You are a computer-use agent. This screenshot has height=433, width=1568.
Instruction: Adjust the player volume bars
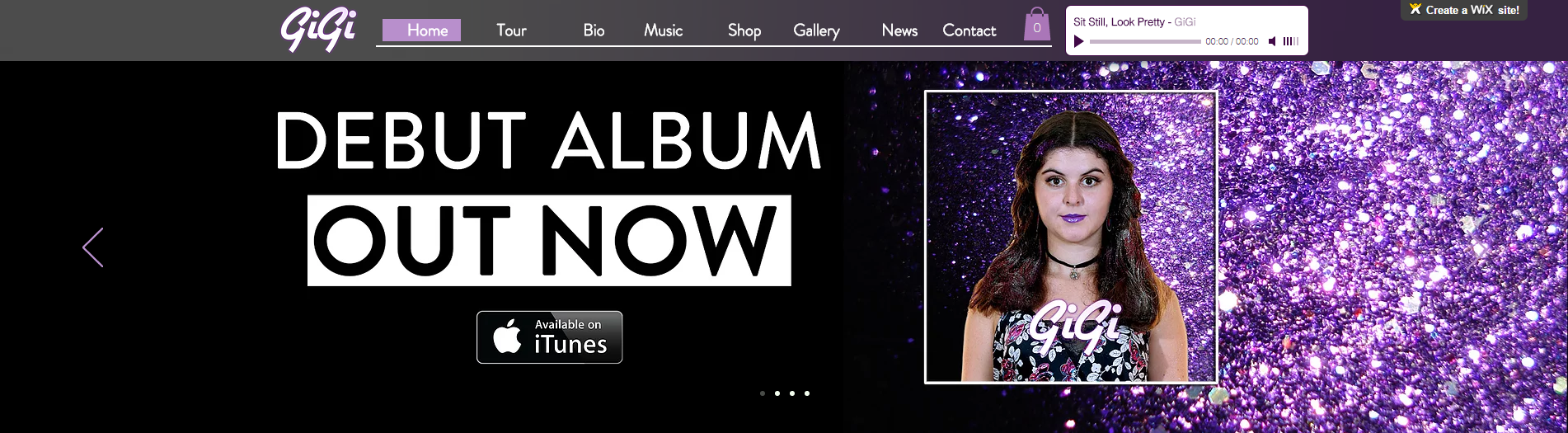coord(1291,41)
